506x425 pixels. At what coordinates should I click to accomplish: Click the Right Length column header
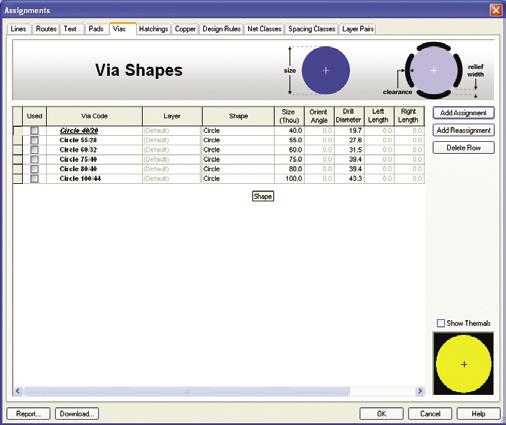pyautogui.click(x=409, y=116)
